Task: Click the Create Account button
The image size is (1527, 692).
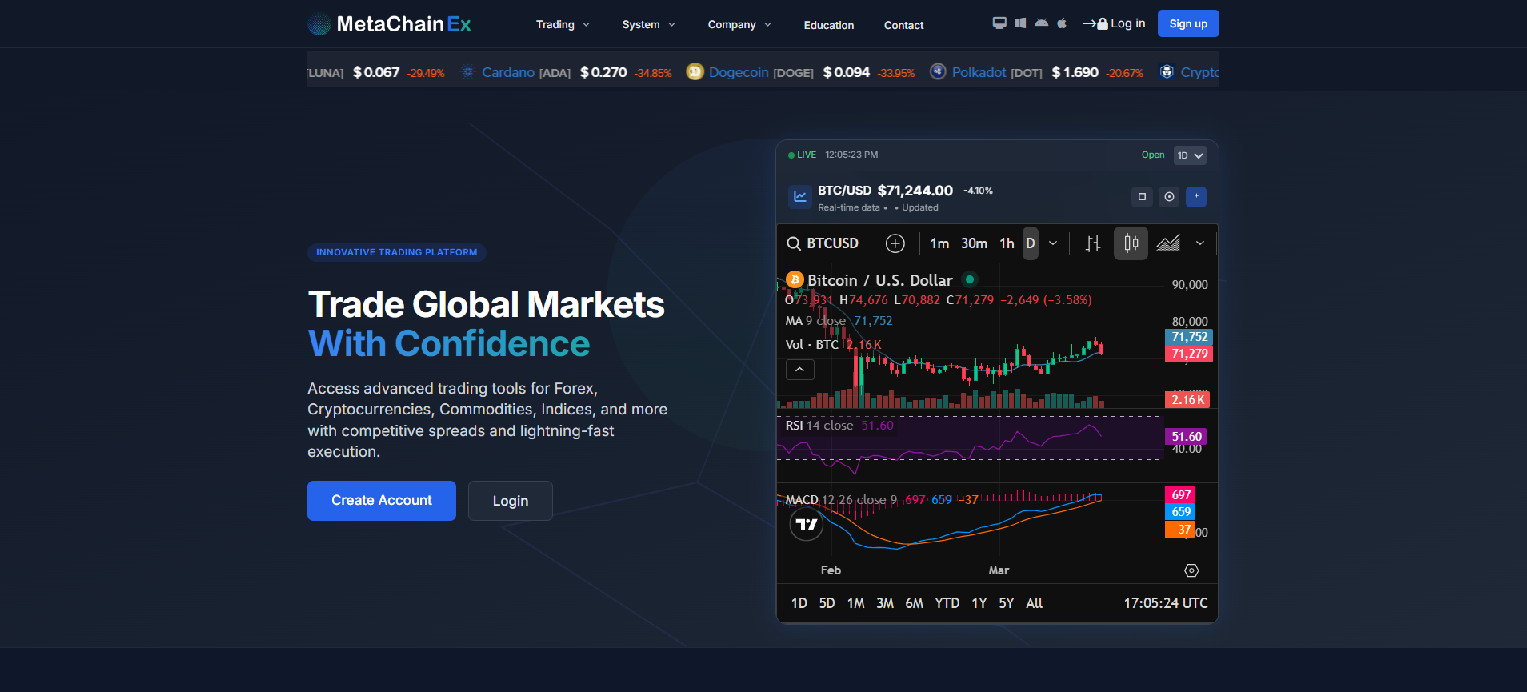Action: [x=381, y=500]
